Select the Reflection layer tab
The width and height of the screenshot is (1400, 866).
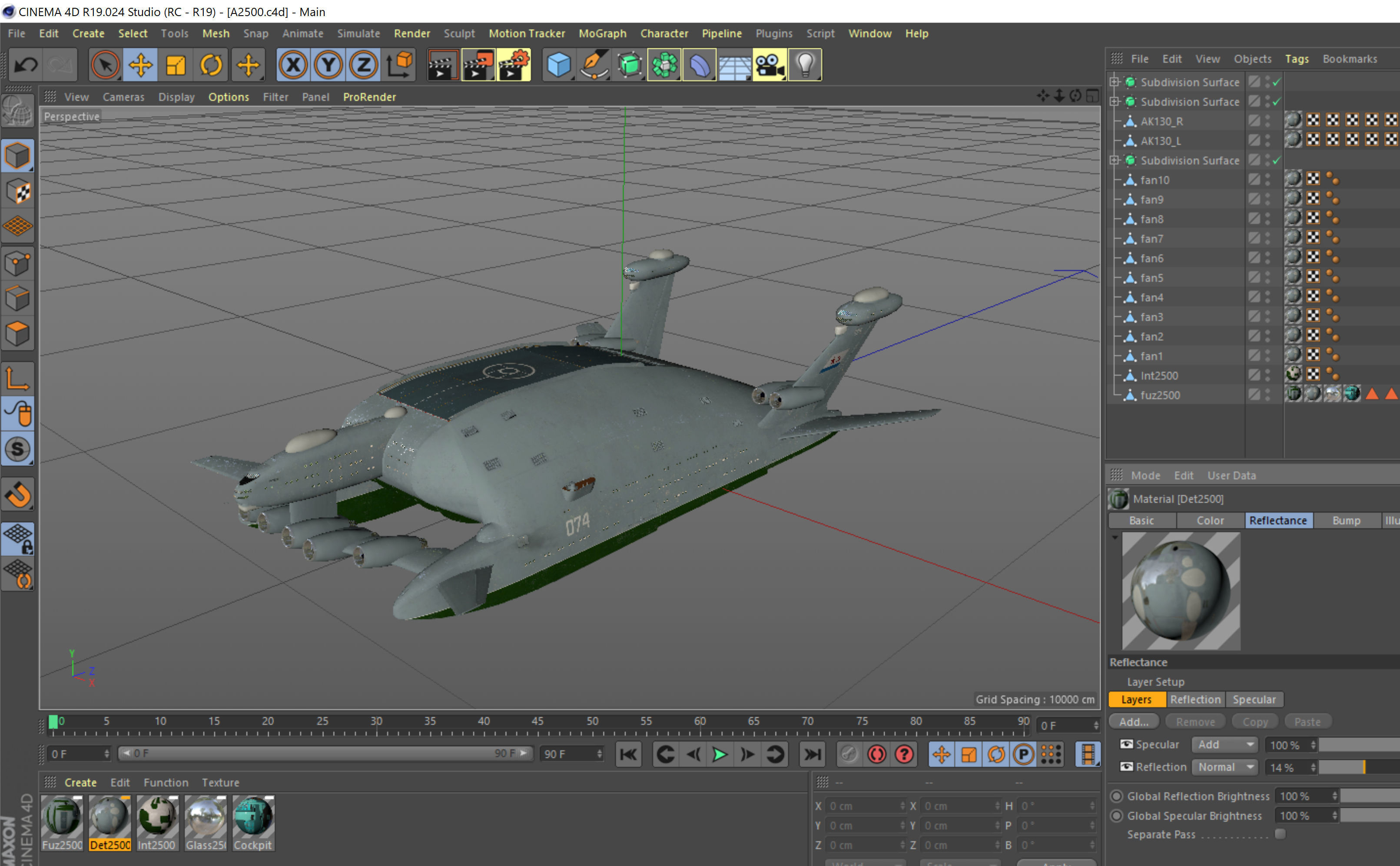(x=1195, y=699)
